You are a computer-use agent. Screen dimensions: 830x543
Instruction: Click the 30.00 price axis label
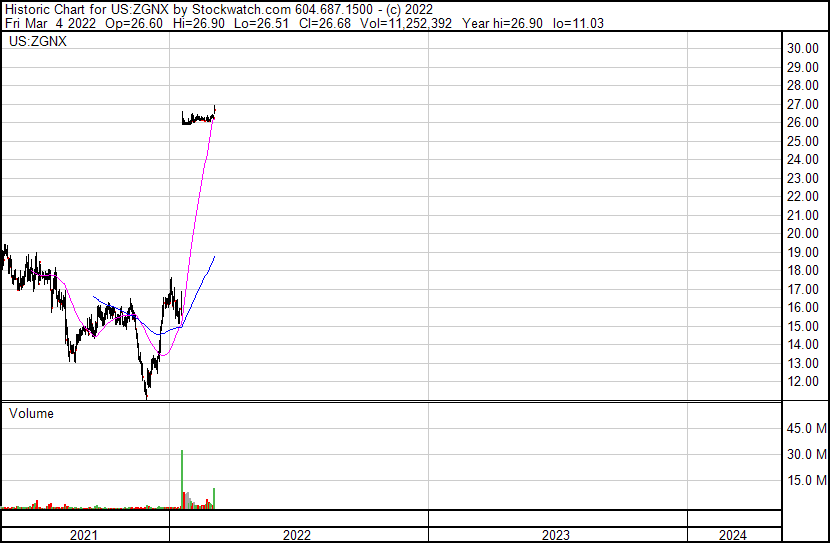pyautogui.click(x=802, y=48)
